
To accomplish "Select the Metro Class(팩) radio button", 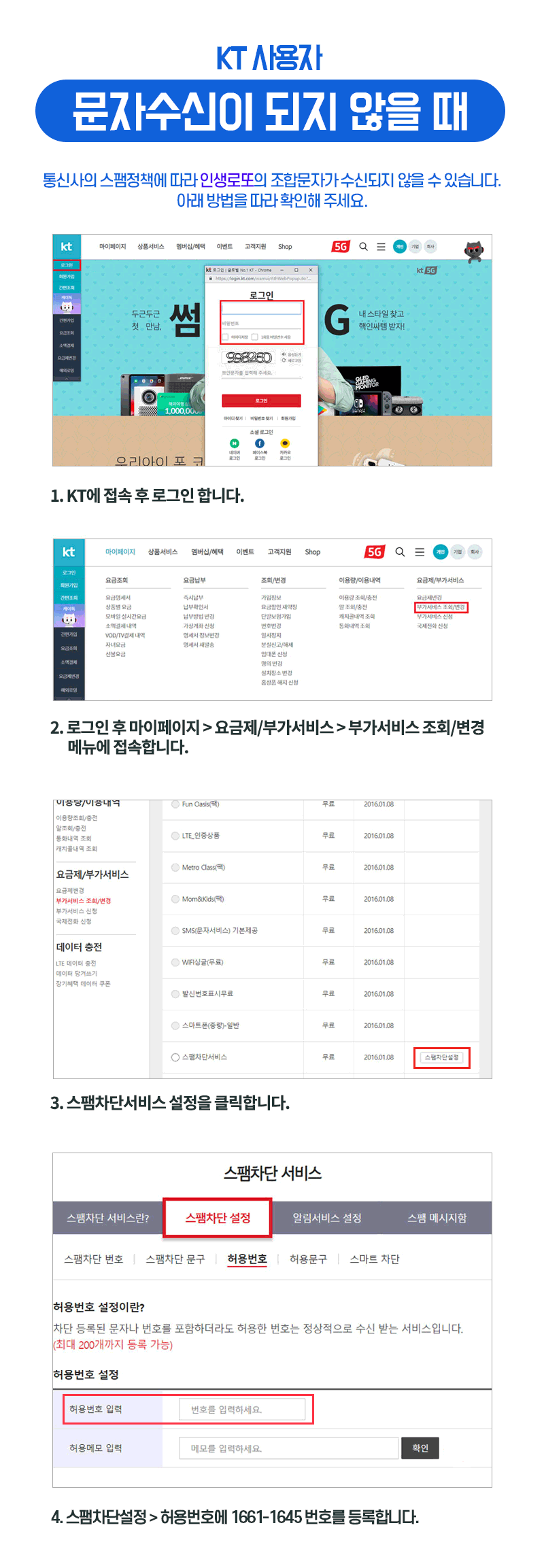I will [175, 868].
